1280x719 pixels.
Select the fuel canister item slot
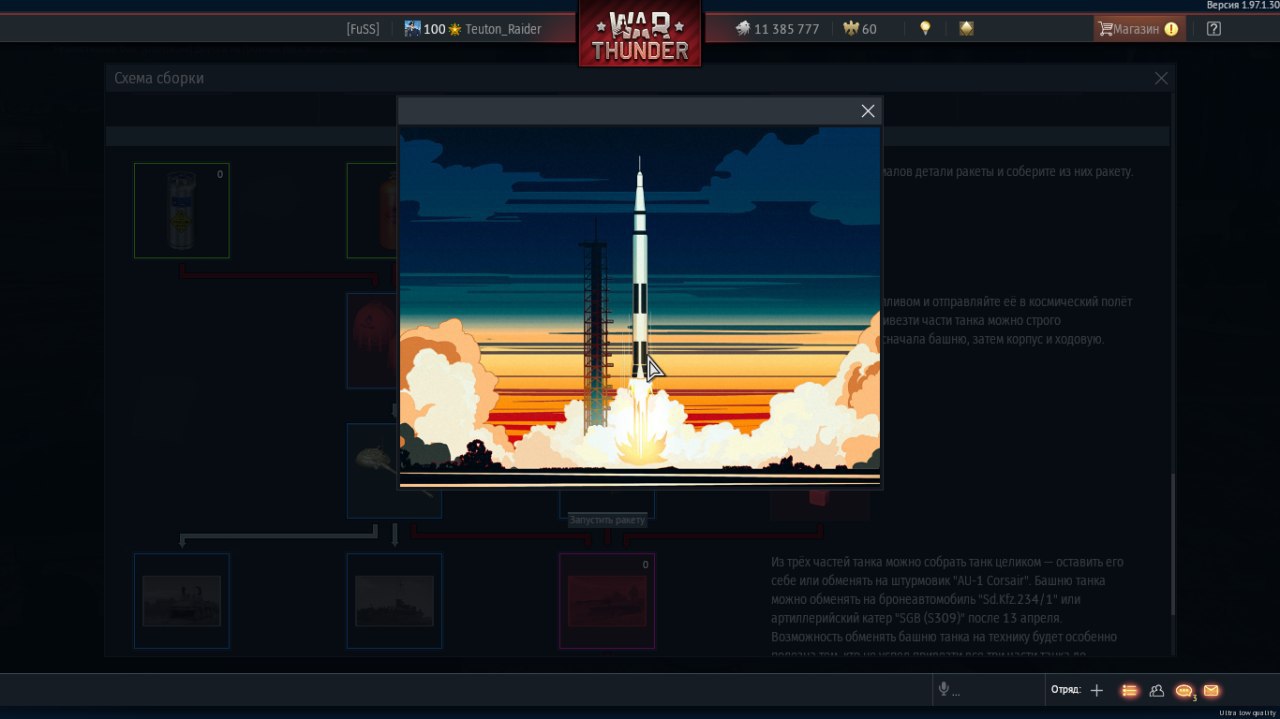click(x=182, y=211)
